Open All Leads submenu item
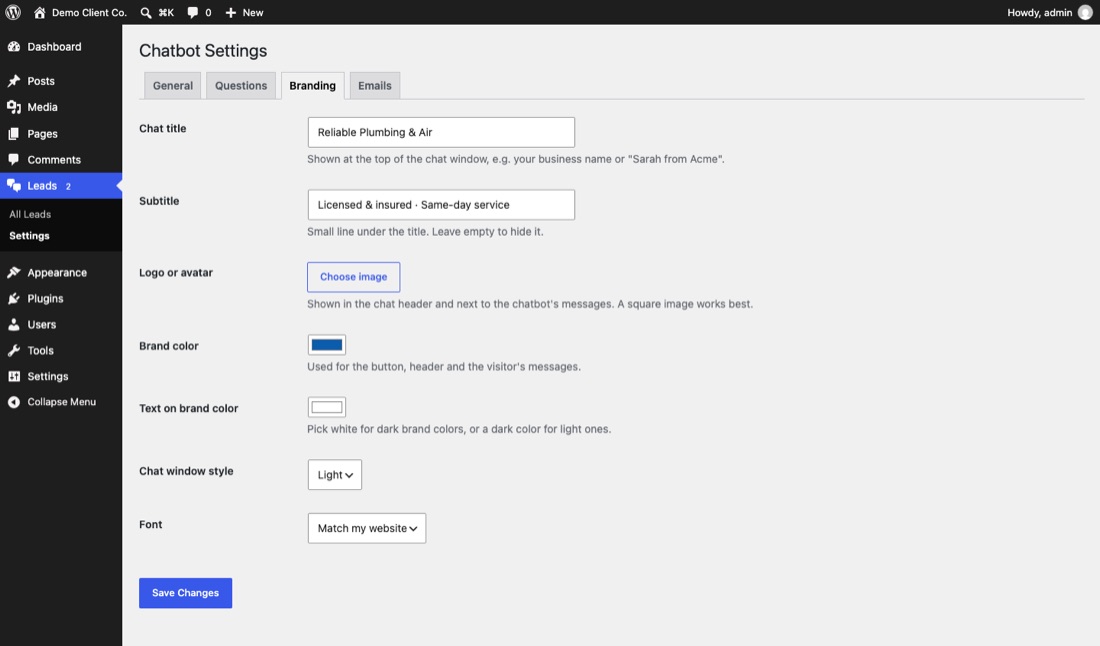Viewport: 1100px width, 646px height. pos(30,214)
